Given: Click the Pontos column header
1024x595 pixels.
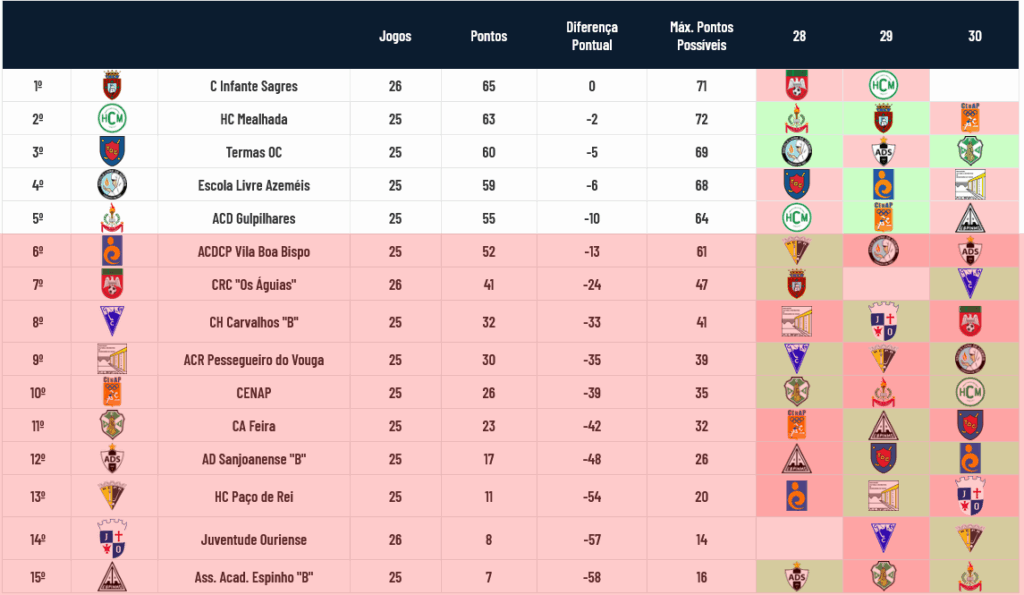Looking at the screenshot, I should tap(488, 36).
